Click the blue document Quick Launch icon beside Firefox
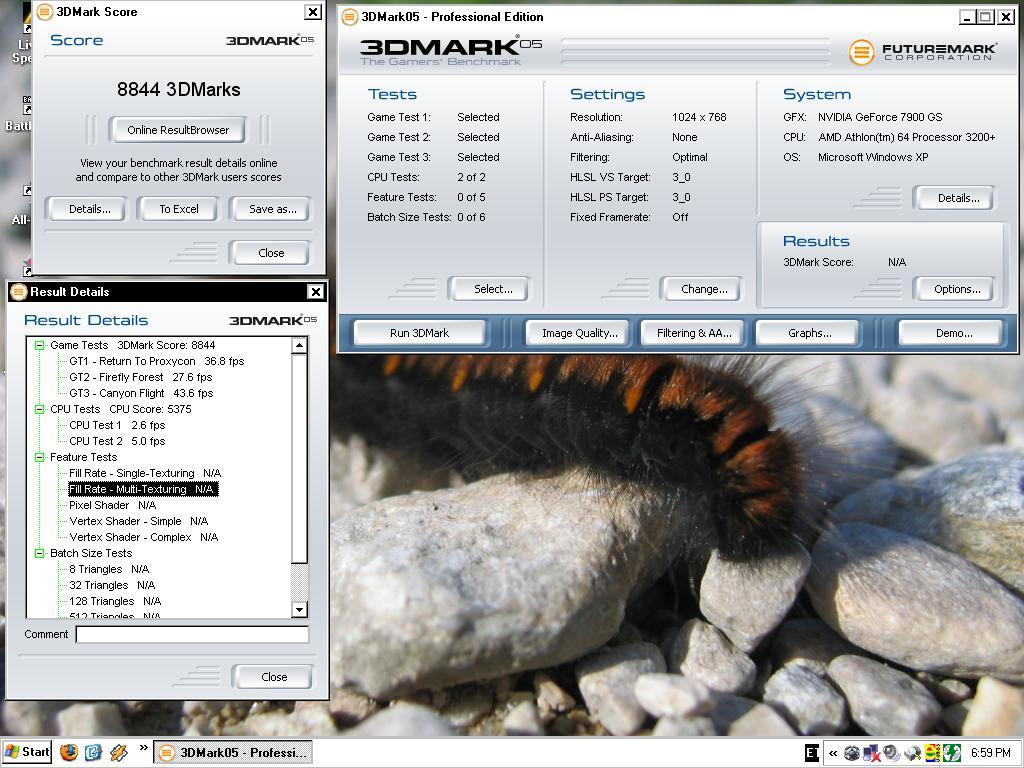Viewport: 1024px width, 768px height. 93,752
